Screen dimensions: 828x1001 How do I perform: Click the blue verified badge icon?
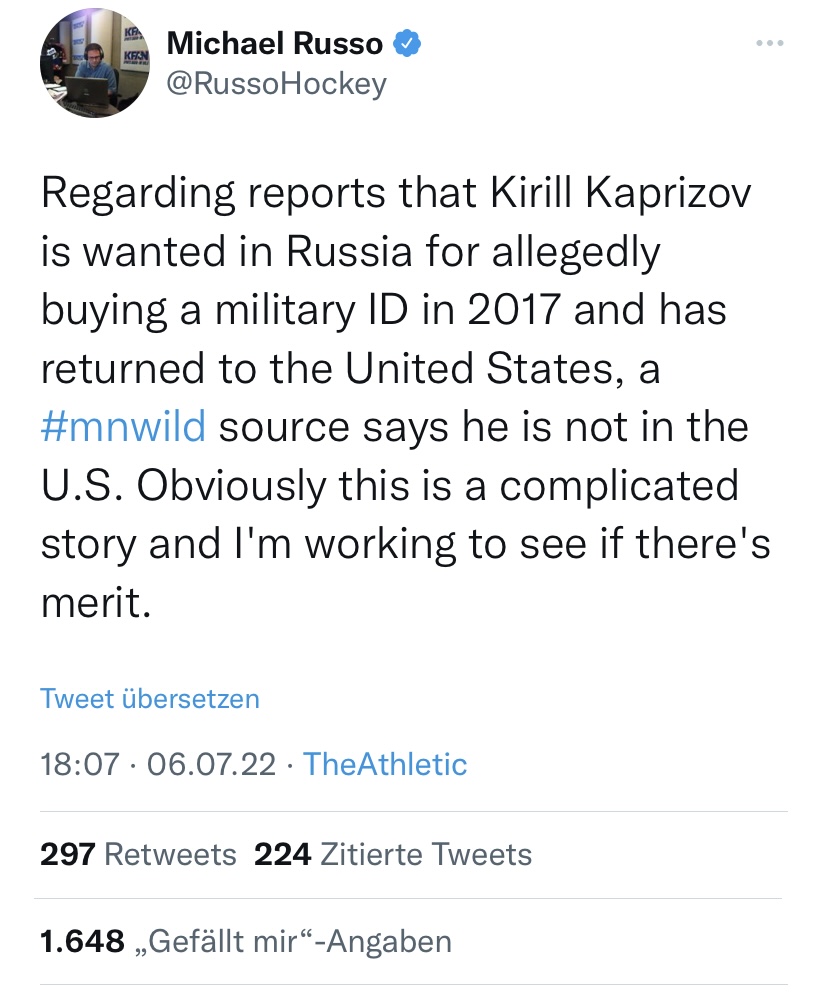[x=407, y=44]
